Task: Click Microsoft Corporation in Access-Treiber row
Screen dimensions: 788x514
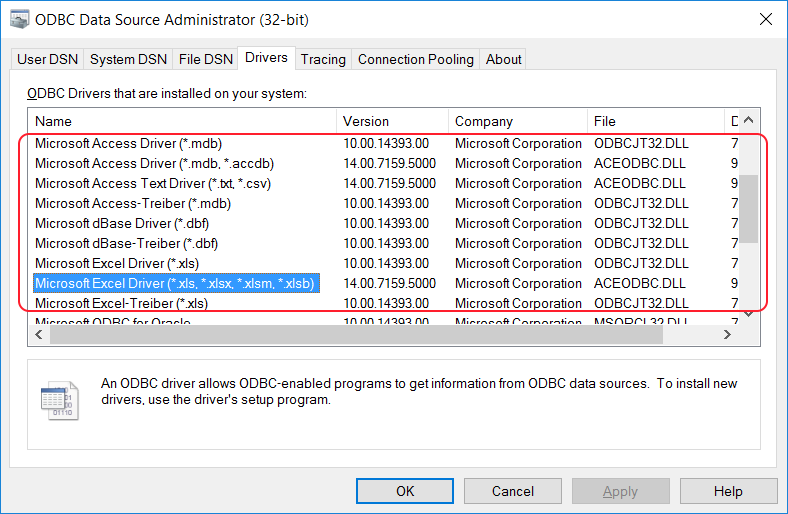Action: 518,203
